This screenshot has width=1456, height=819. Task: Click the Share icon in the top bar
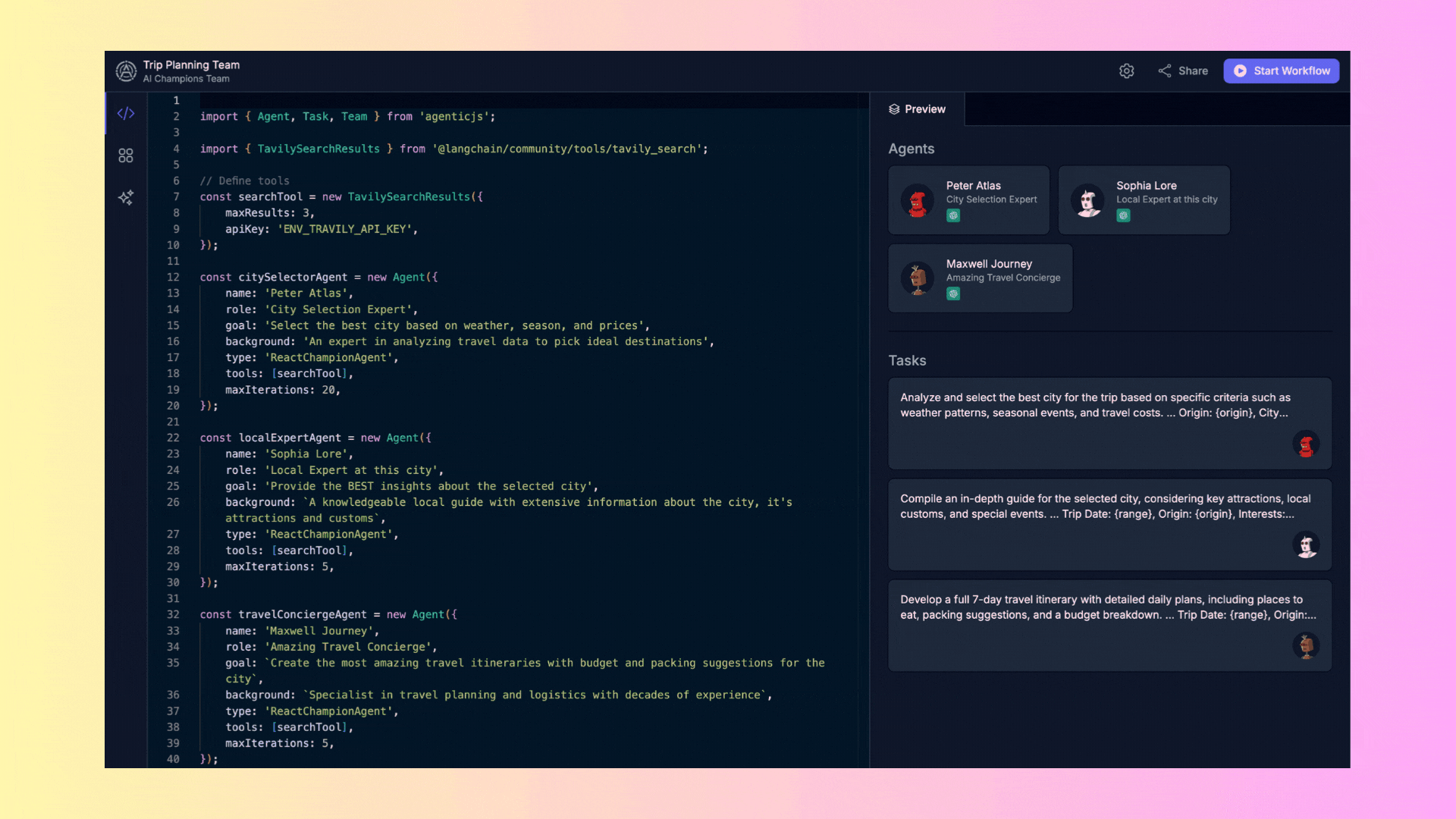click(x=1166, y=70)
